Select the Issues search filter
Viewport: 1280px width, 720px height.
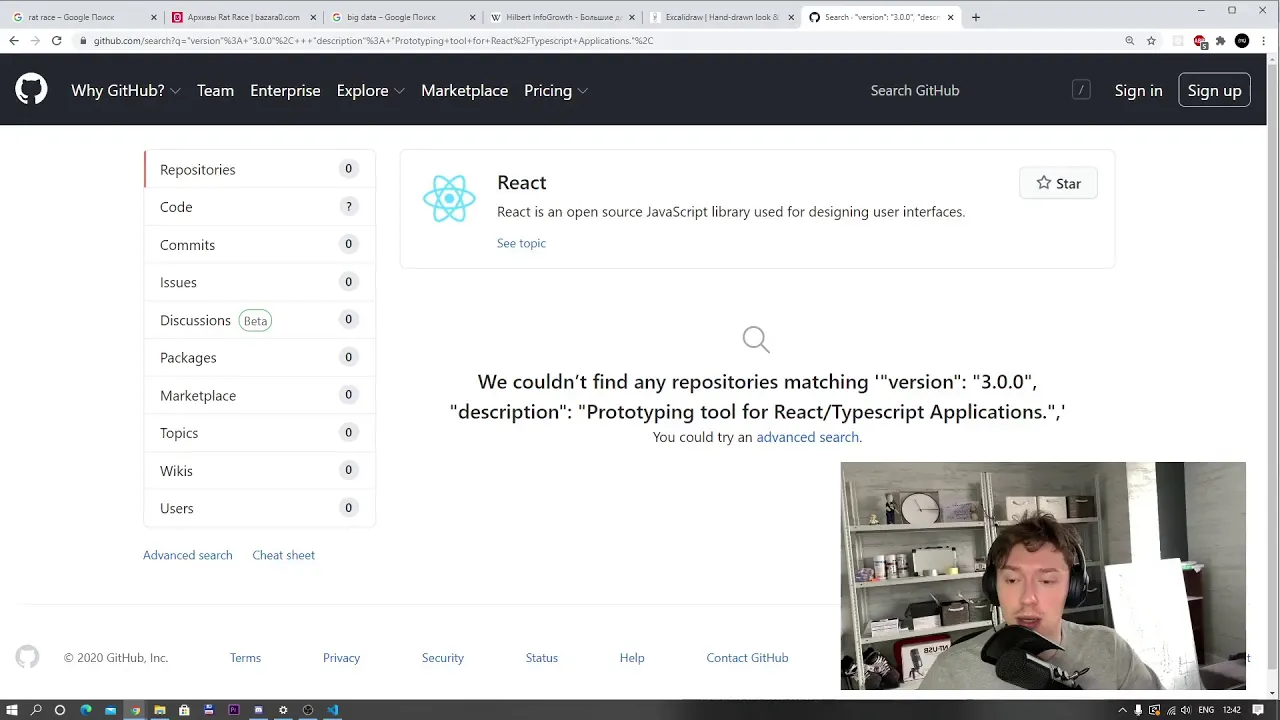[260, 282]
